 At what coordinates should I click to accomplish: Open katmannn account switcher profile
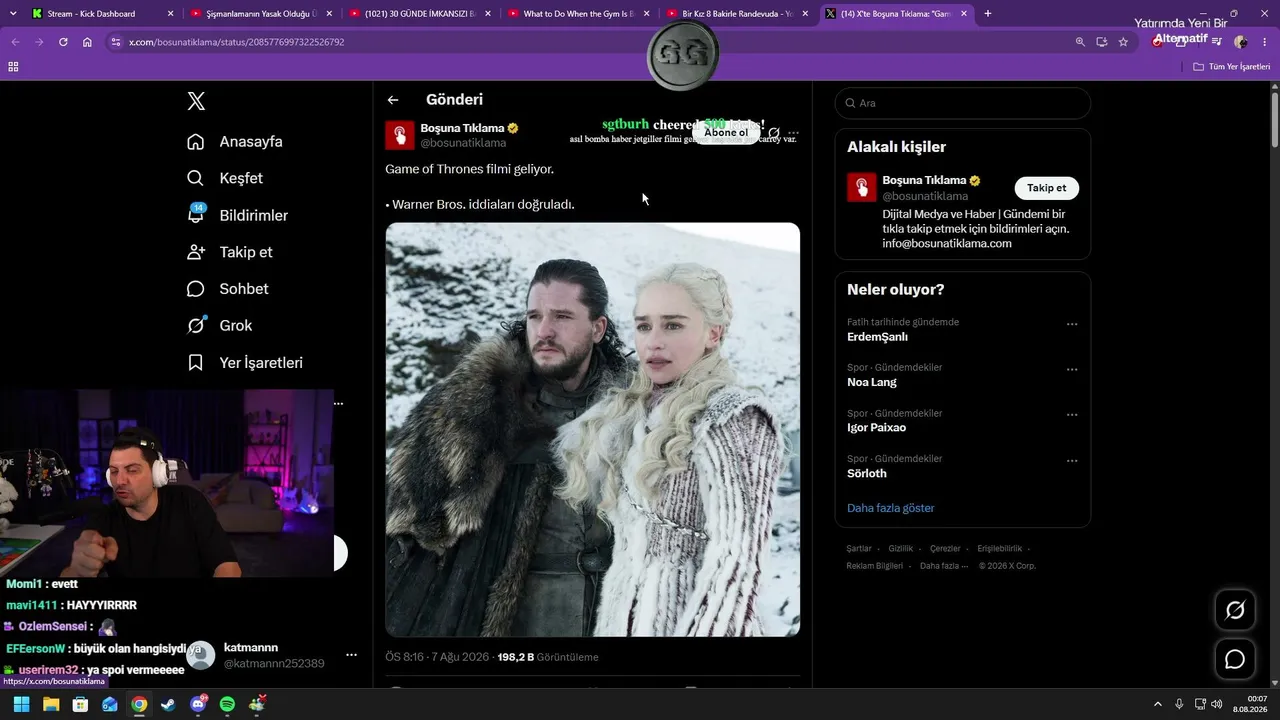point(272,655)
